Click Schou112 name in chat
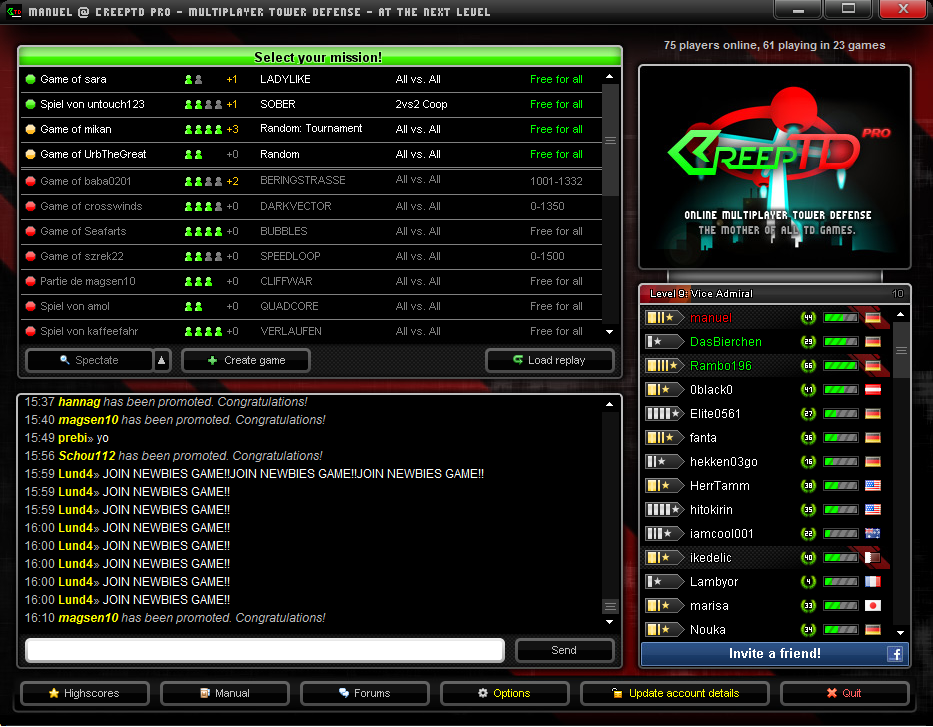Image resolution: width=933 pixels, height=727 pixels. click(x=87, y=456)
